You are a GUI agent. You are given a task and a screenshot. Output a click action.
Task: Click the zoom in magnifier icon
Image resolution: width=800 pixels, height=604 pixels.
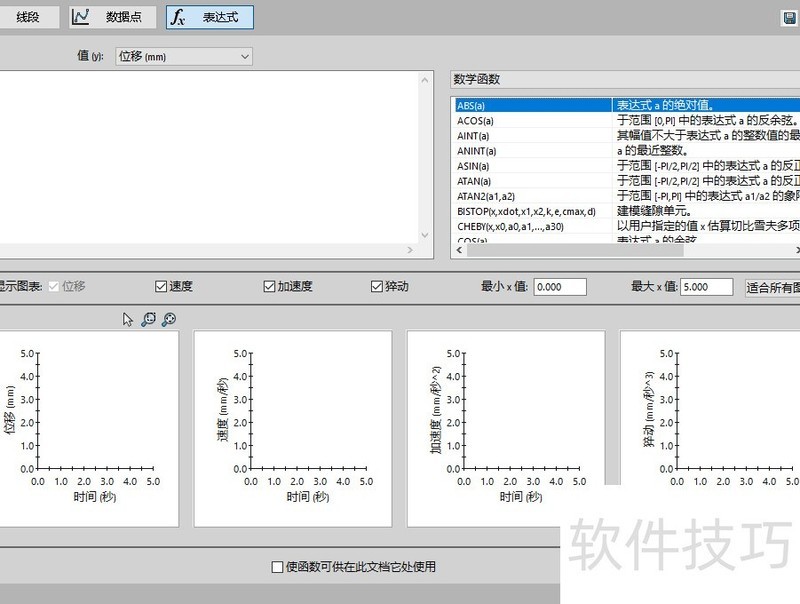click(148, 319)
